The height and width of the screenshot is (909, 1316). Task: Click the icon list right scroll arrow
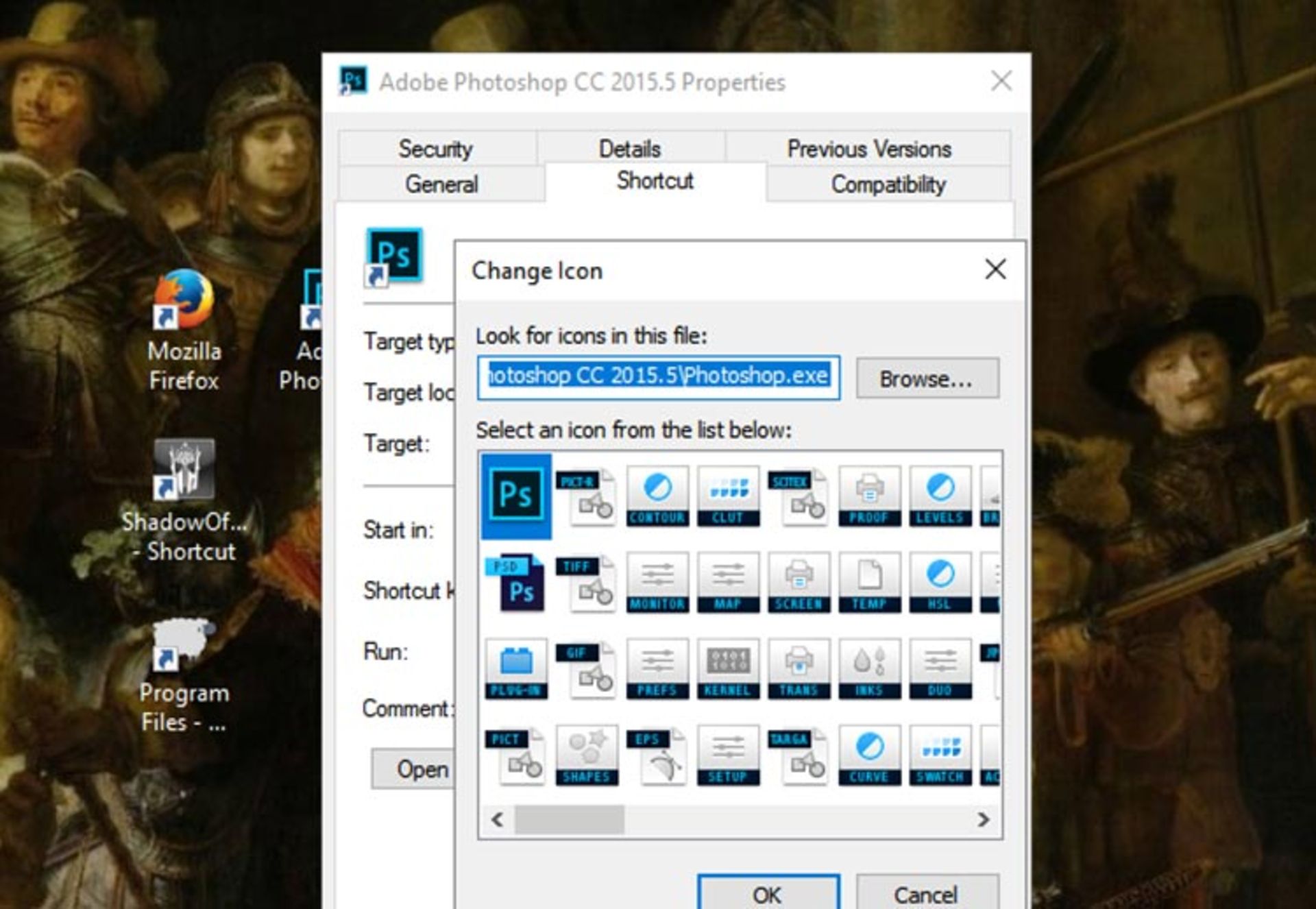pos(983,819)
